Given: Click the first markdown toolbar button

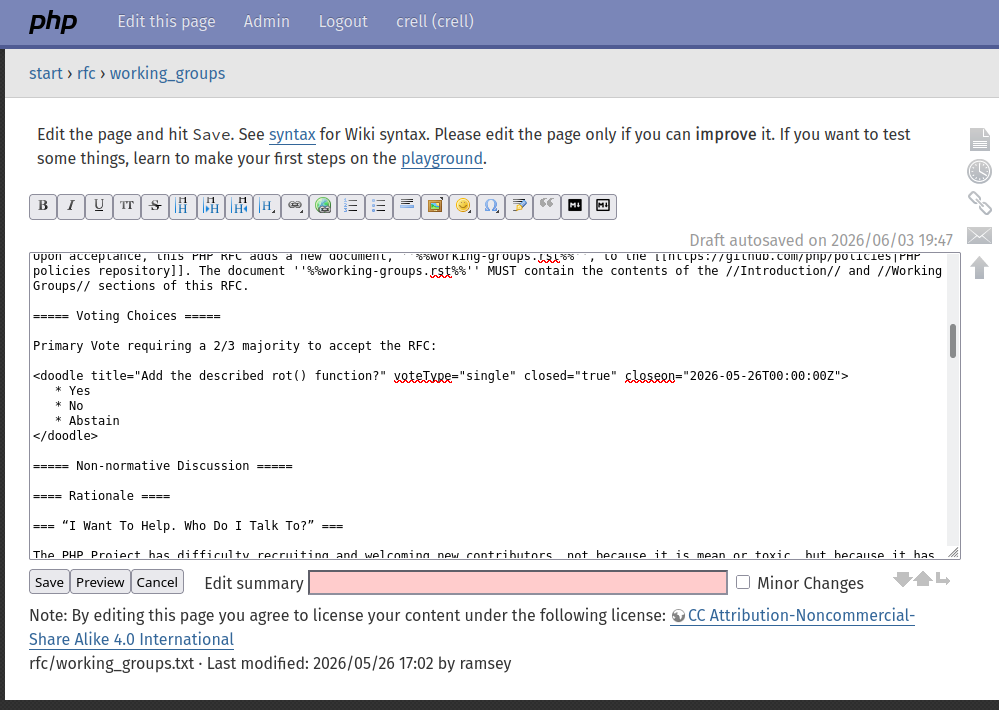Looking at the screenshot, I should (575, 206).
